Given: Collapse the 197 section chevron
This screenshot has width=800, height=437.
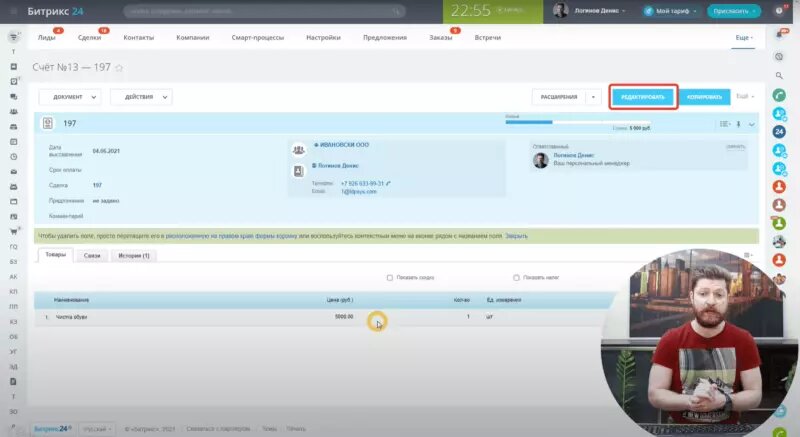Looking at the screenshot, I should (752, 124).
